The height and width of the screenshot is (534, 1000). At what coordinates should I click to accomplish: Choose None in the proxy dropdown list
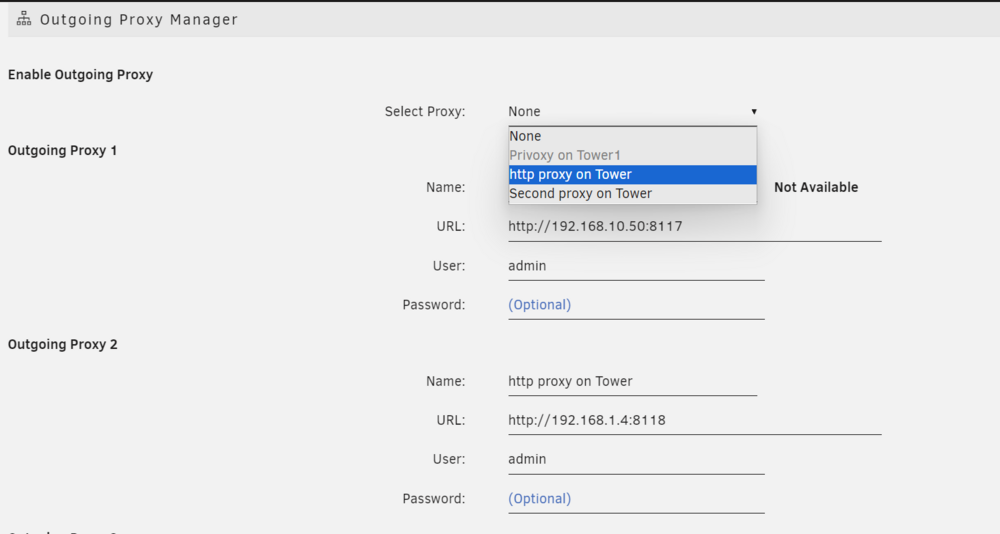[633, 136]
